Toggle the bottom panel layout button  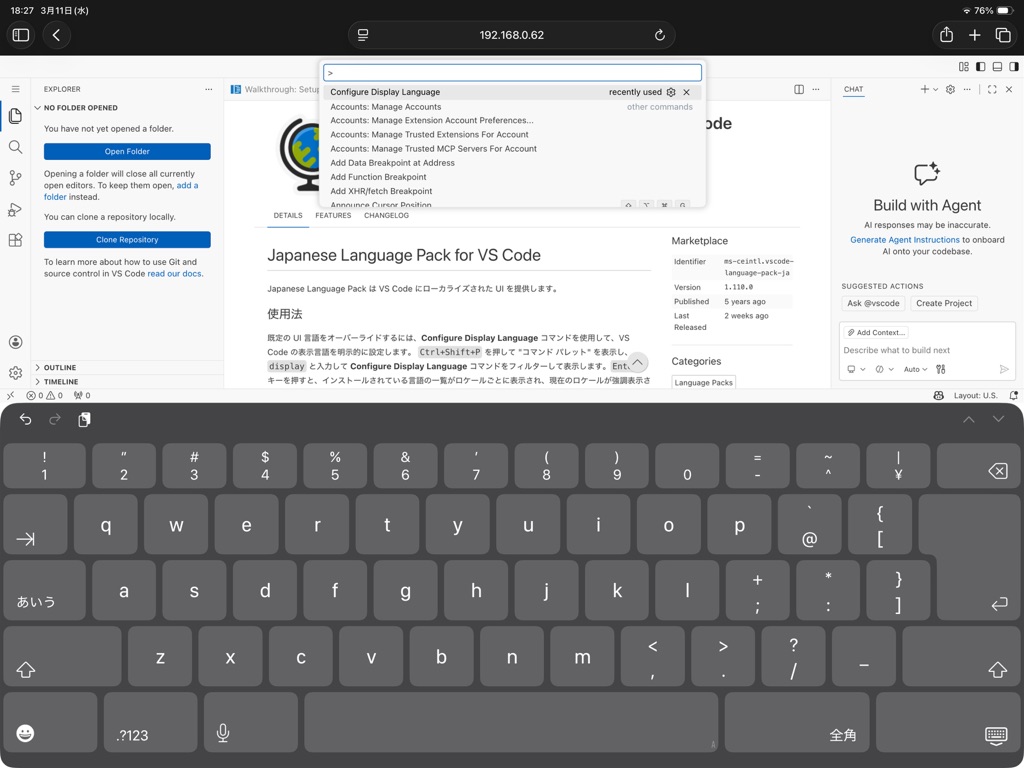pyautogui.click(x=997, y=67)
